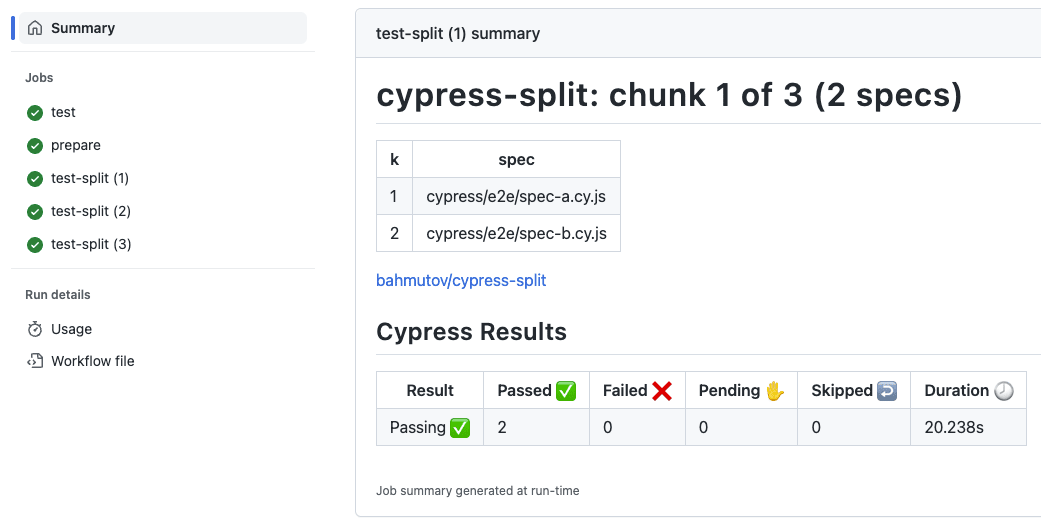Click the Passing result cell

pos(430,427)
